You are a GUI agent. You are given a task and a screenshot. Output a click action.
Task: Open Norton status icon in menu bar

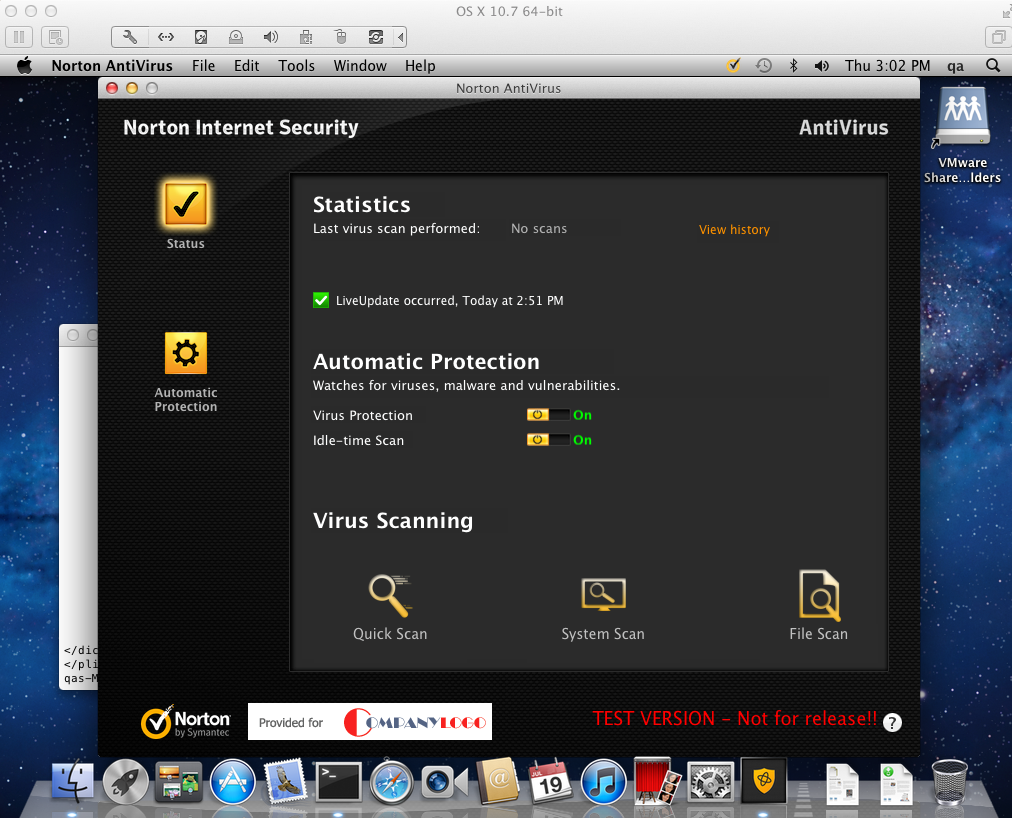pyautogui.click(x=733, y=66)
